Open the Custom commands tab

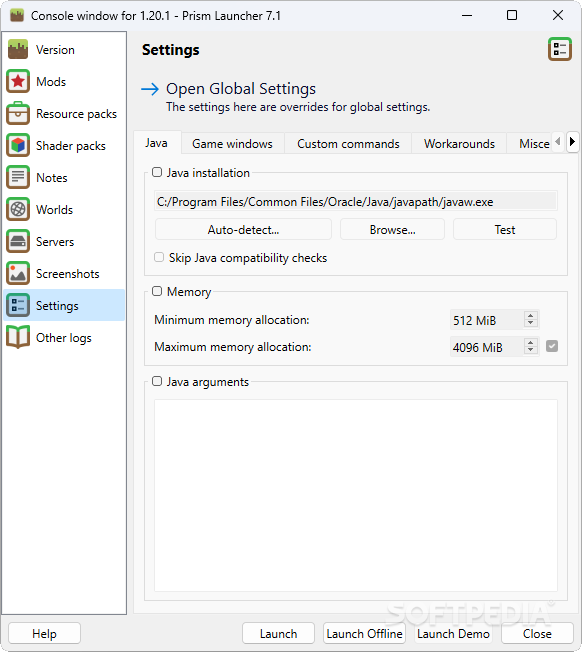348,144
